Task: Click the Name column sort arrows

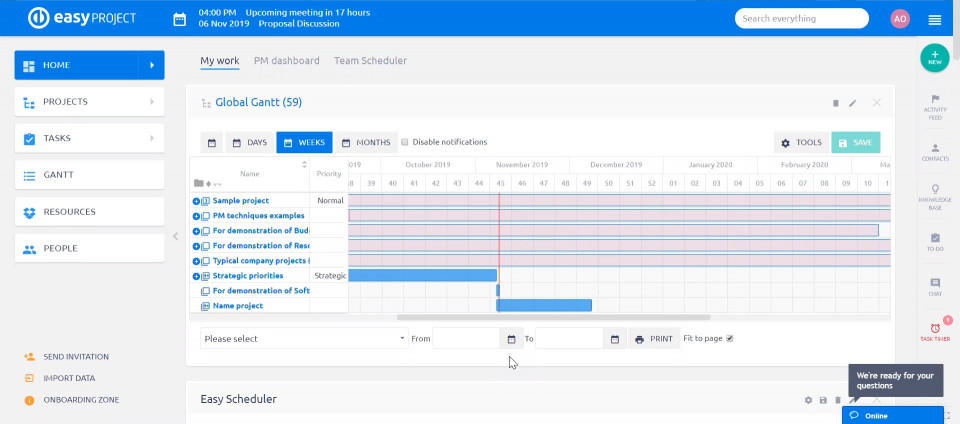Action: 304,165
